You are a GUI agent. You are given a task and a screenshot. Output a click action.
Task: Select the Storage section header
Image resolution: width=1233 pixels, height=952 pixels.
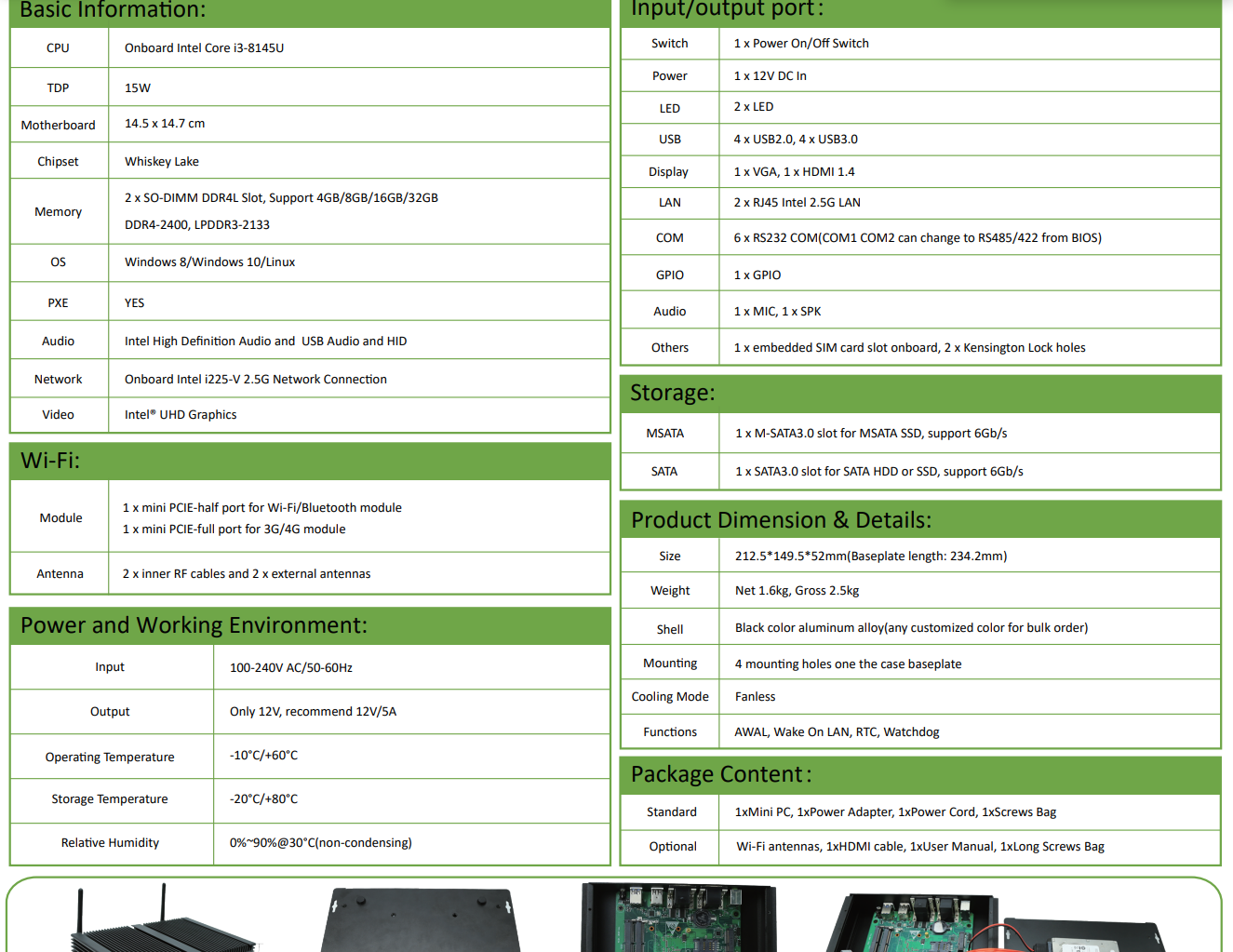coord(671,393)
